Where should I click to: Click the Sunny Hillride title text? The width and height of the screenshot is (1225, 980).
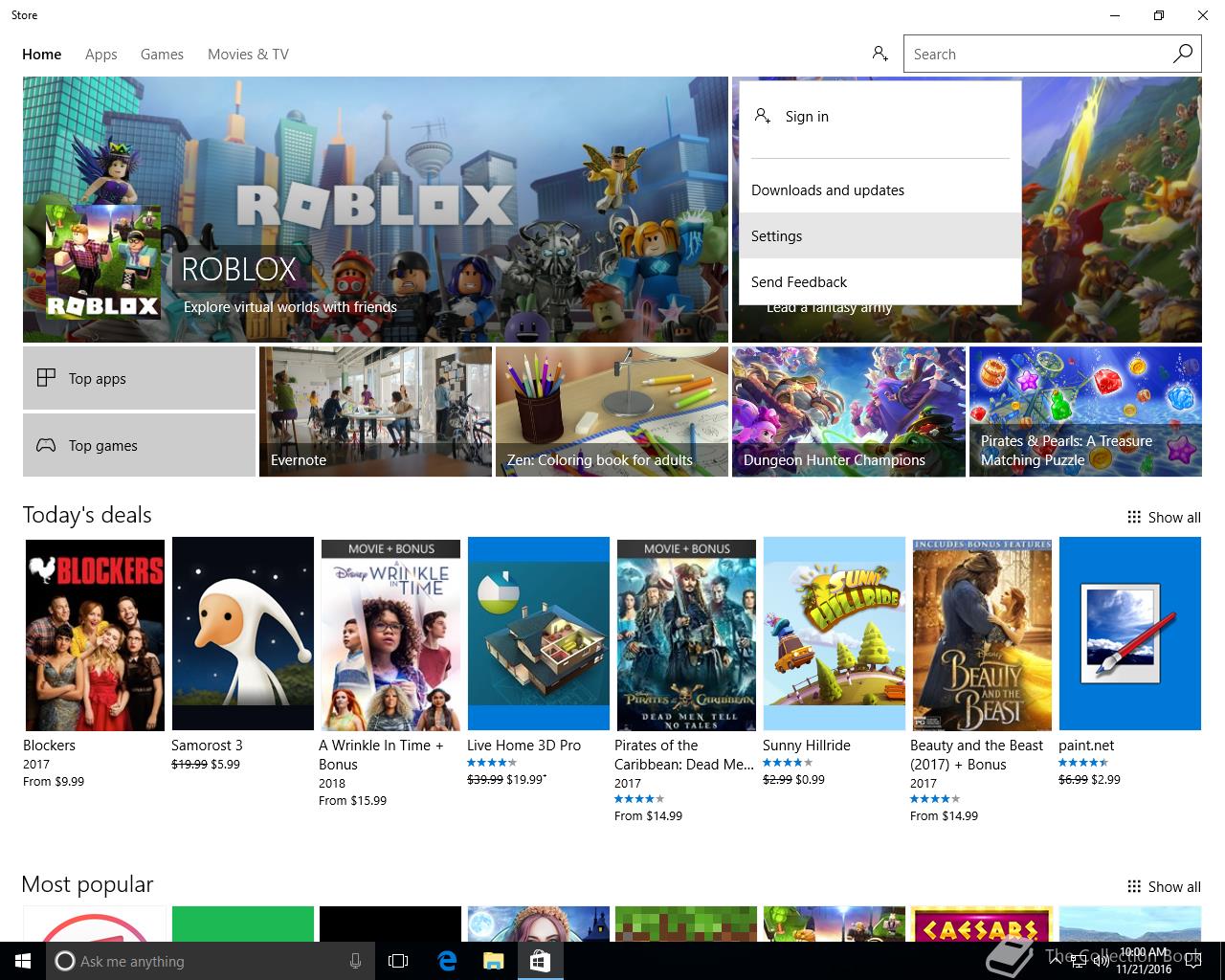806,746
